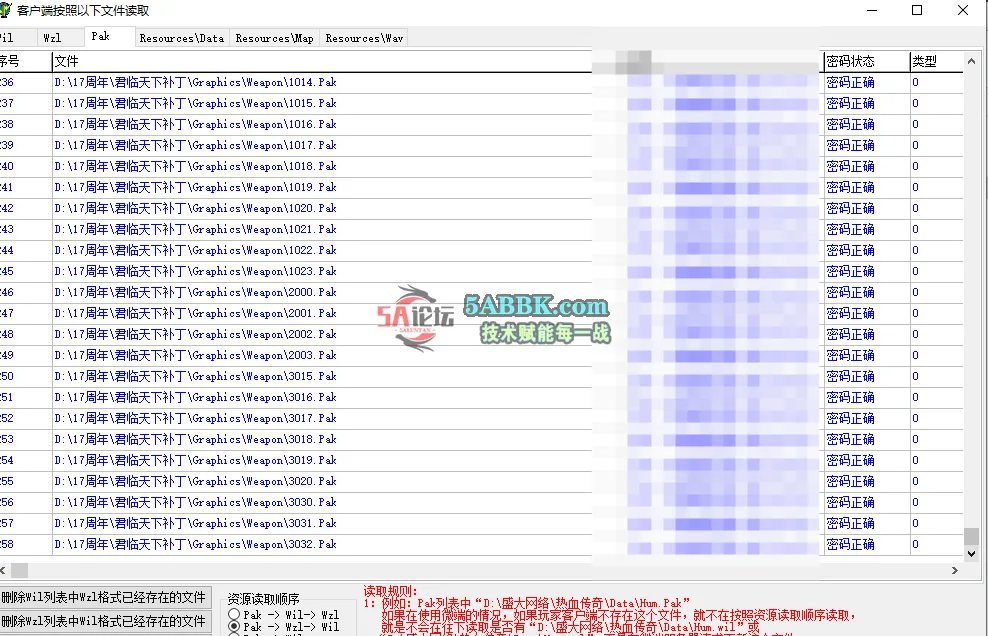The image size is (988, 636).
Task: Click the horizontal scrollbar thumb
Action: 20,570
